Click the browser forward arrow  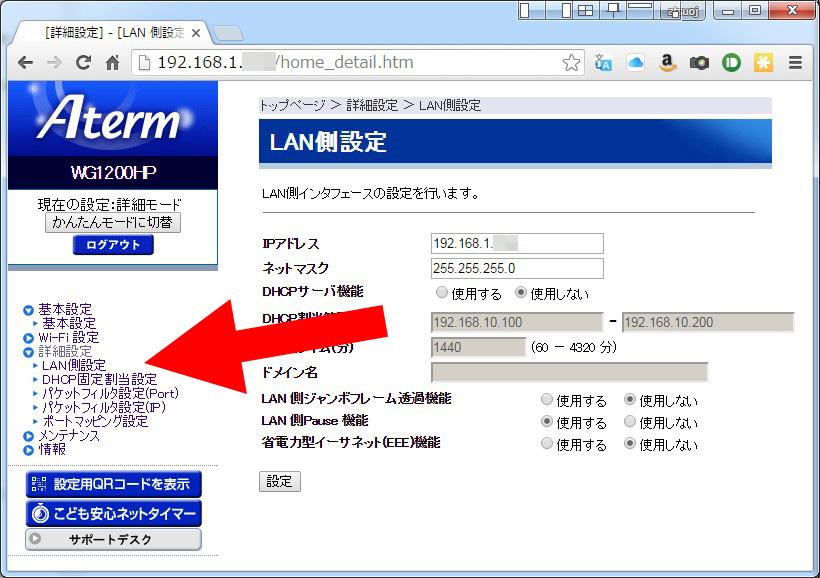(54, 63)
